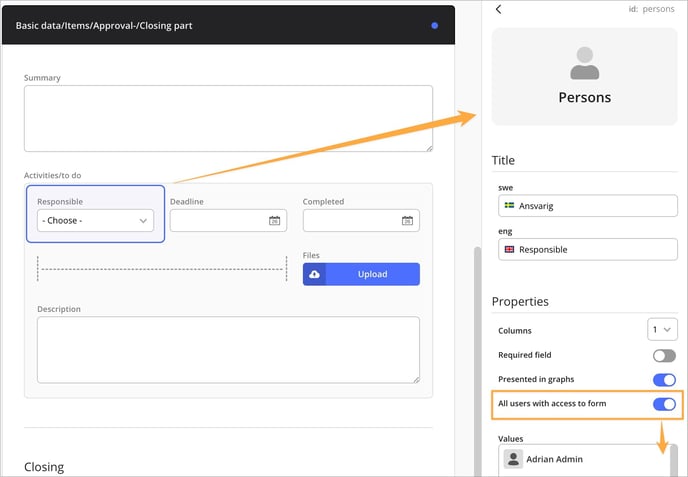Open the Responsible Choose dropdown
688x477 pixels.
(x=95, y=220)
